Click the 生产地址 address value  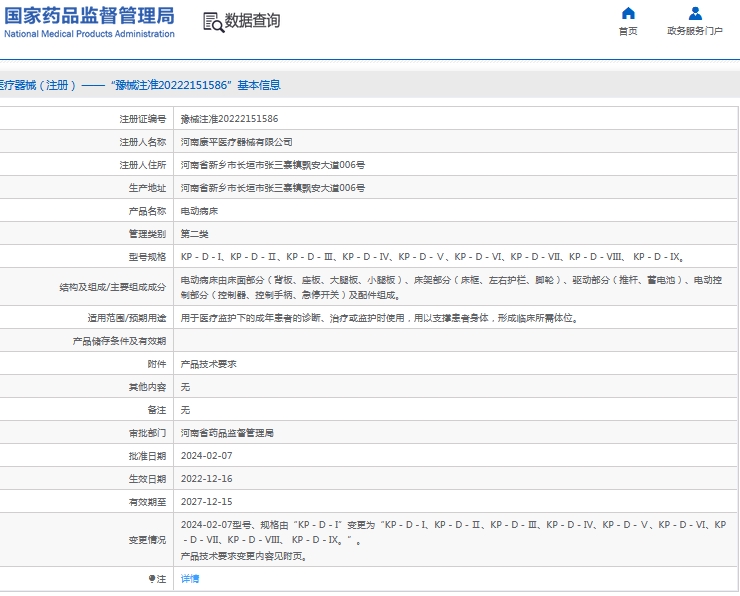click(x=273, y=188)
